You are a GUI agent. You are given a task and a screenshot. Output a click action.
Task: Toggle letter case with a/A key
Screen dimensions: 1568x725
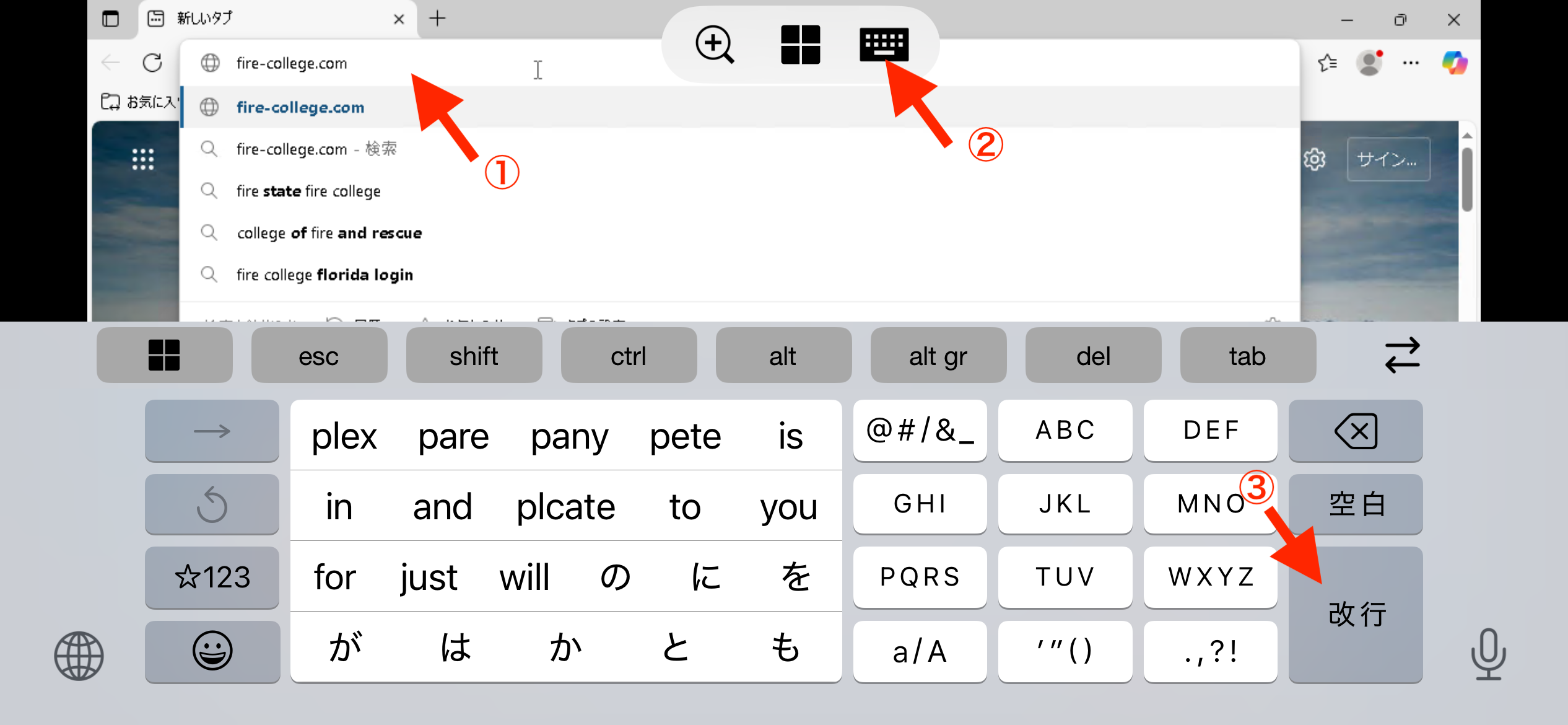(920, 651)
